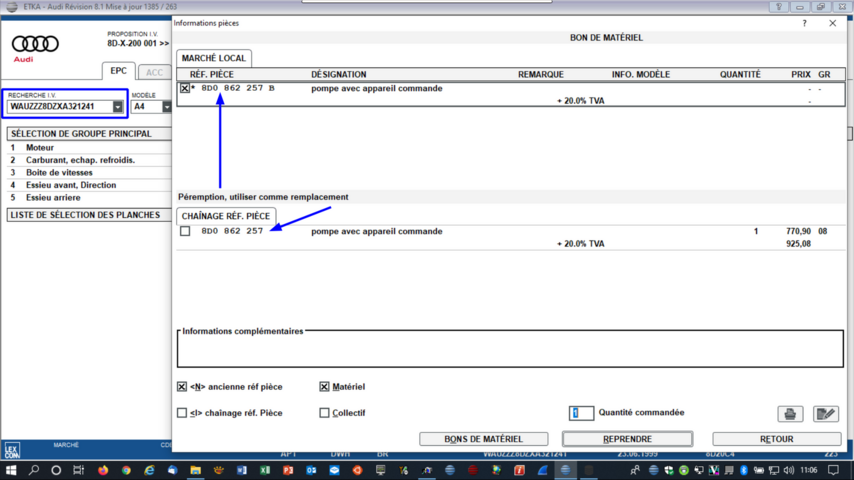Click the help question mark in dialog
Viewport: 854px width, 480px height.
click(804, 23)
